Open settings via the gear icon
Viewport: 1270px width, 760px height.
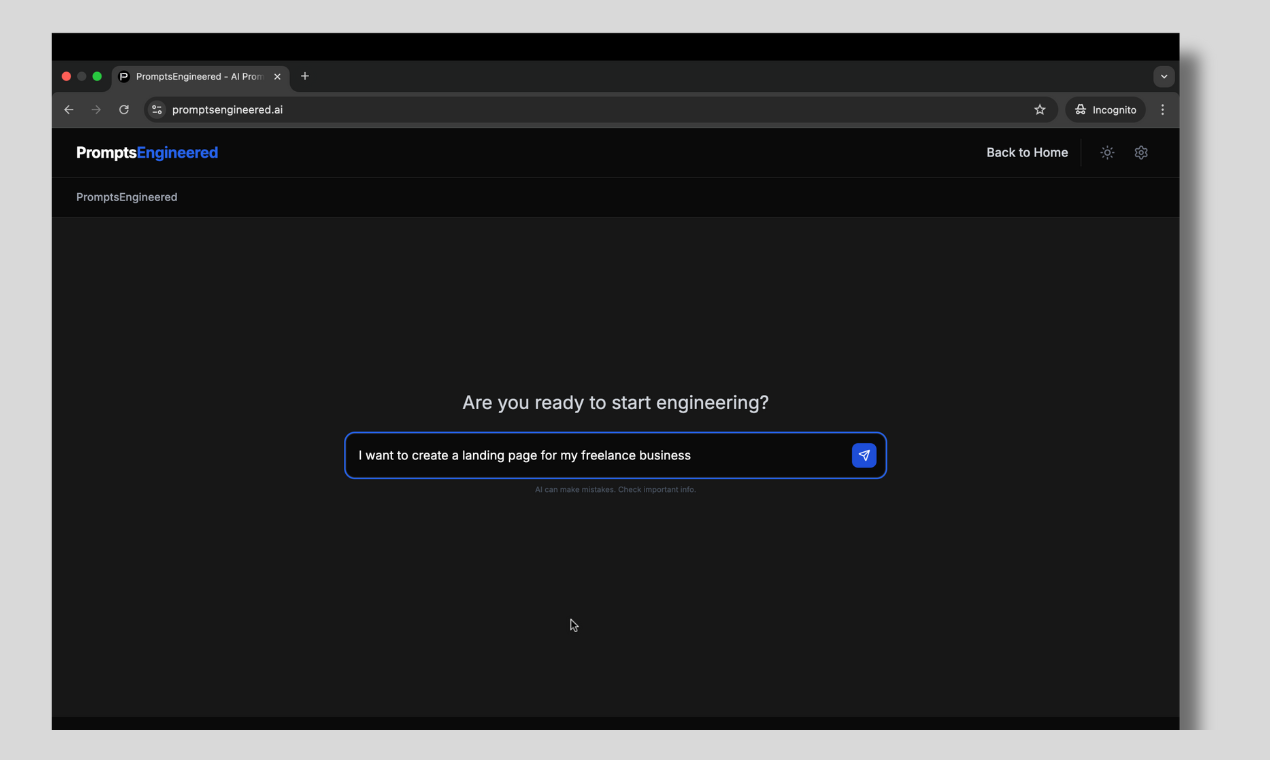click(x=1141, y=153)
